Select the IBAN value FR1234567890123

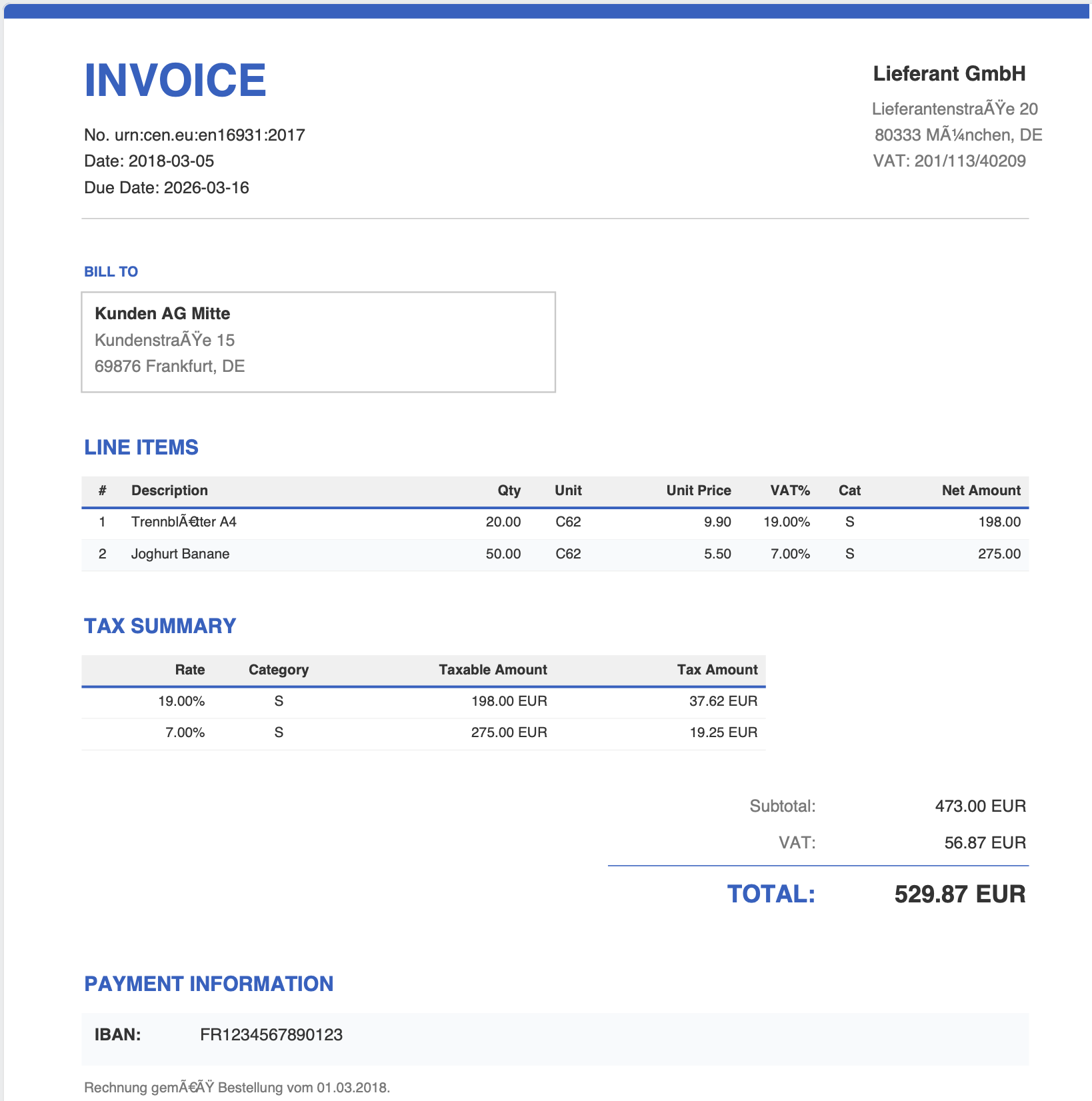pos(271,1035)
